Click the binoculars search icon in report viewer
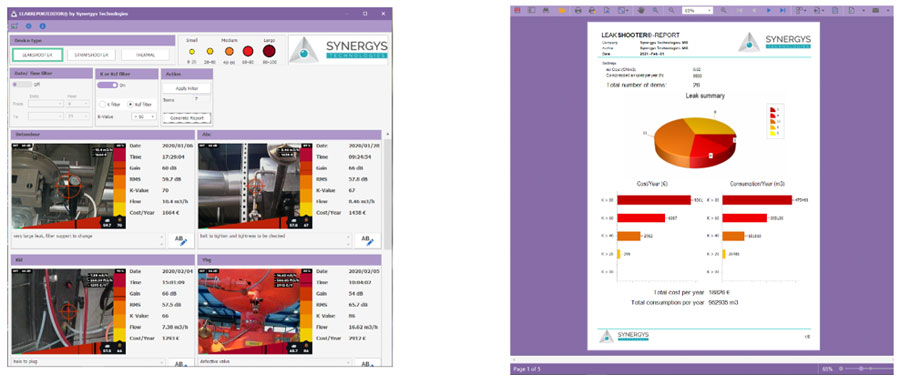Screen dimensions: 900x384 pyautogui.click(x=546, y=10)
